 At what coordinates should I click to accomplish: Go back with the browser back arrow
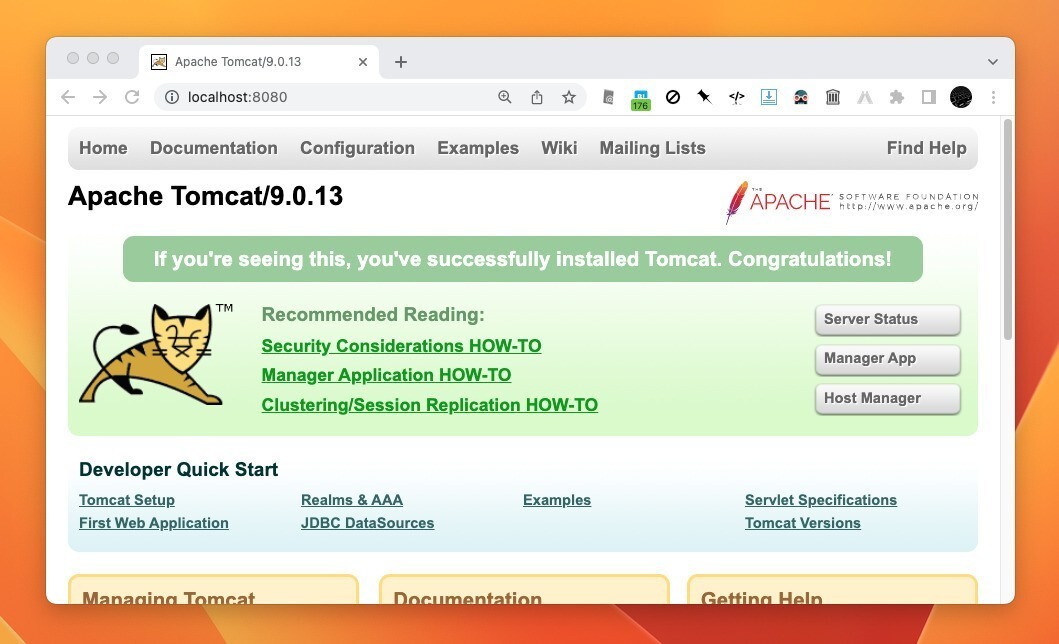point(68,97)
